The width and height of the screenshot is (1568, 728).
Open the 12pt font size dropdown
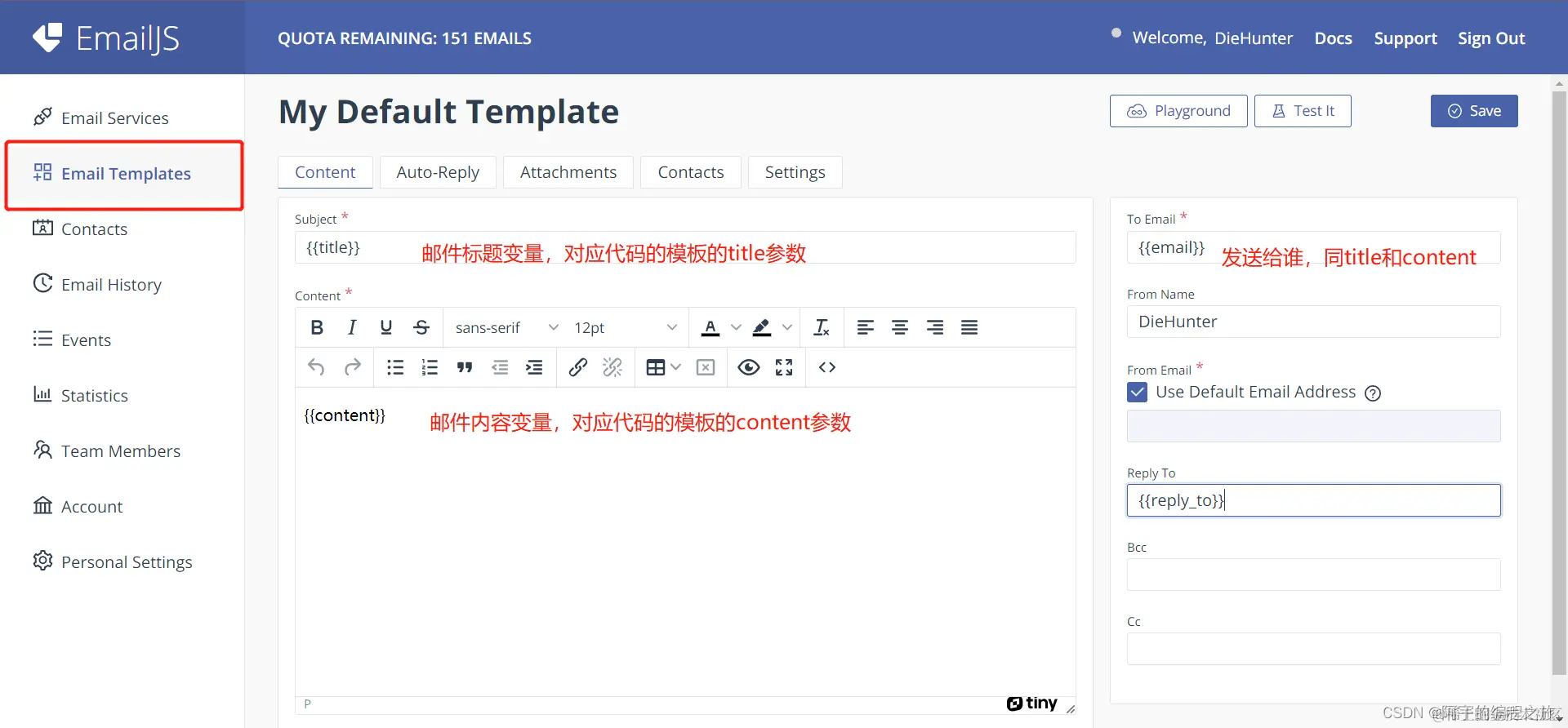[625, 327]
